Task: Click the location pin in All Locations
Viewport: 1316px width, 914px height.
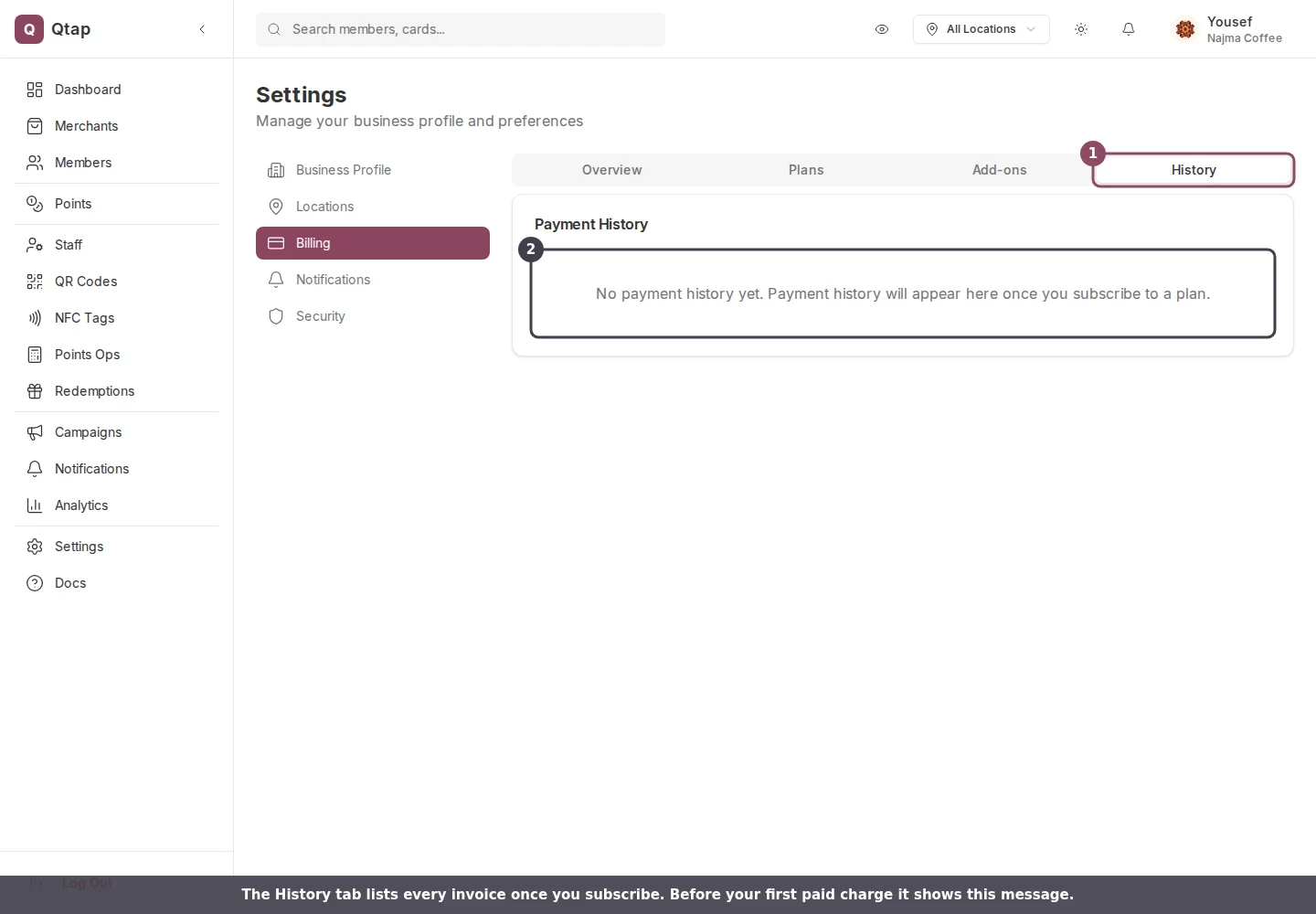Action: tap(932, 29)
